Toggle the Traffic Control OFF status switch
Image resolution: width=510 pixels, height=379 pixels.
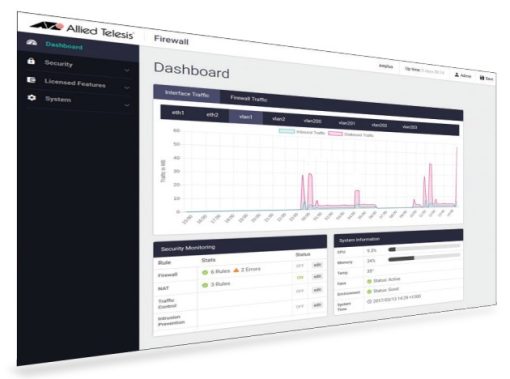pos(300,291)
